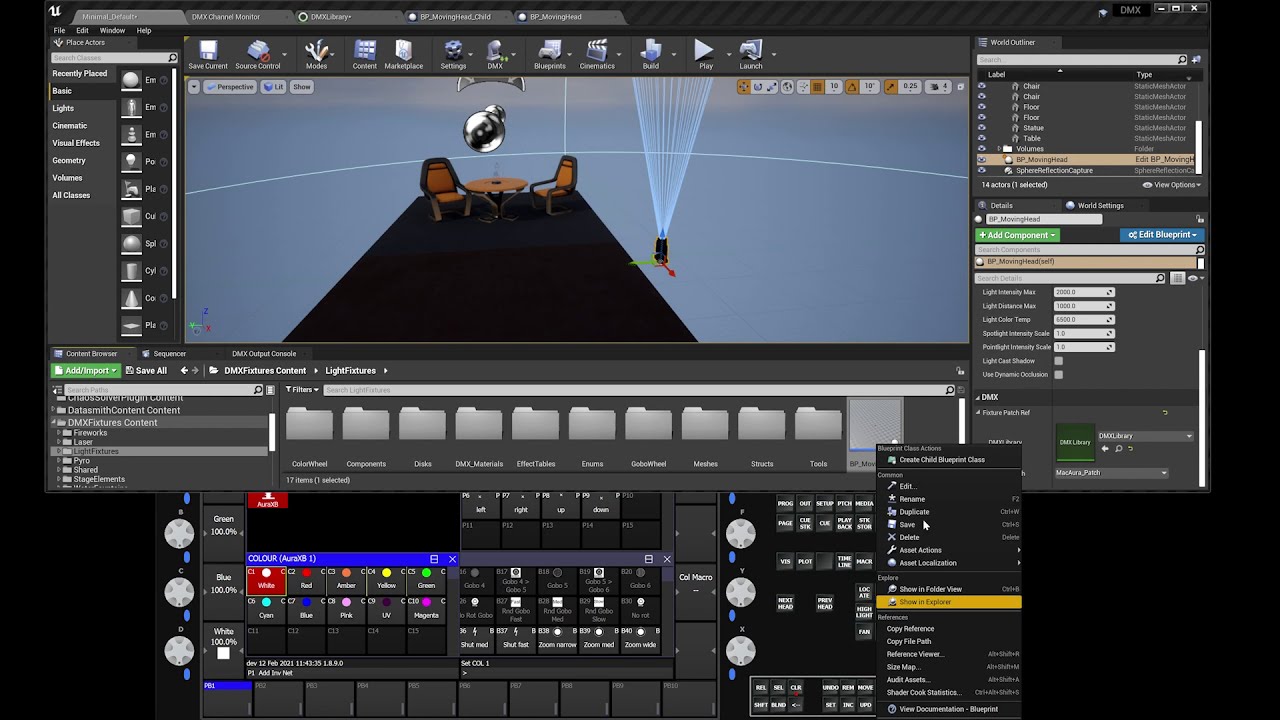Open the Marketplace toolbar icon

point(404,55)
